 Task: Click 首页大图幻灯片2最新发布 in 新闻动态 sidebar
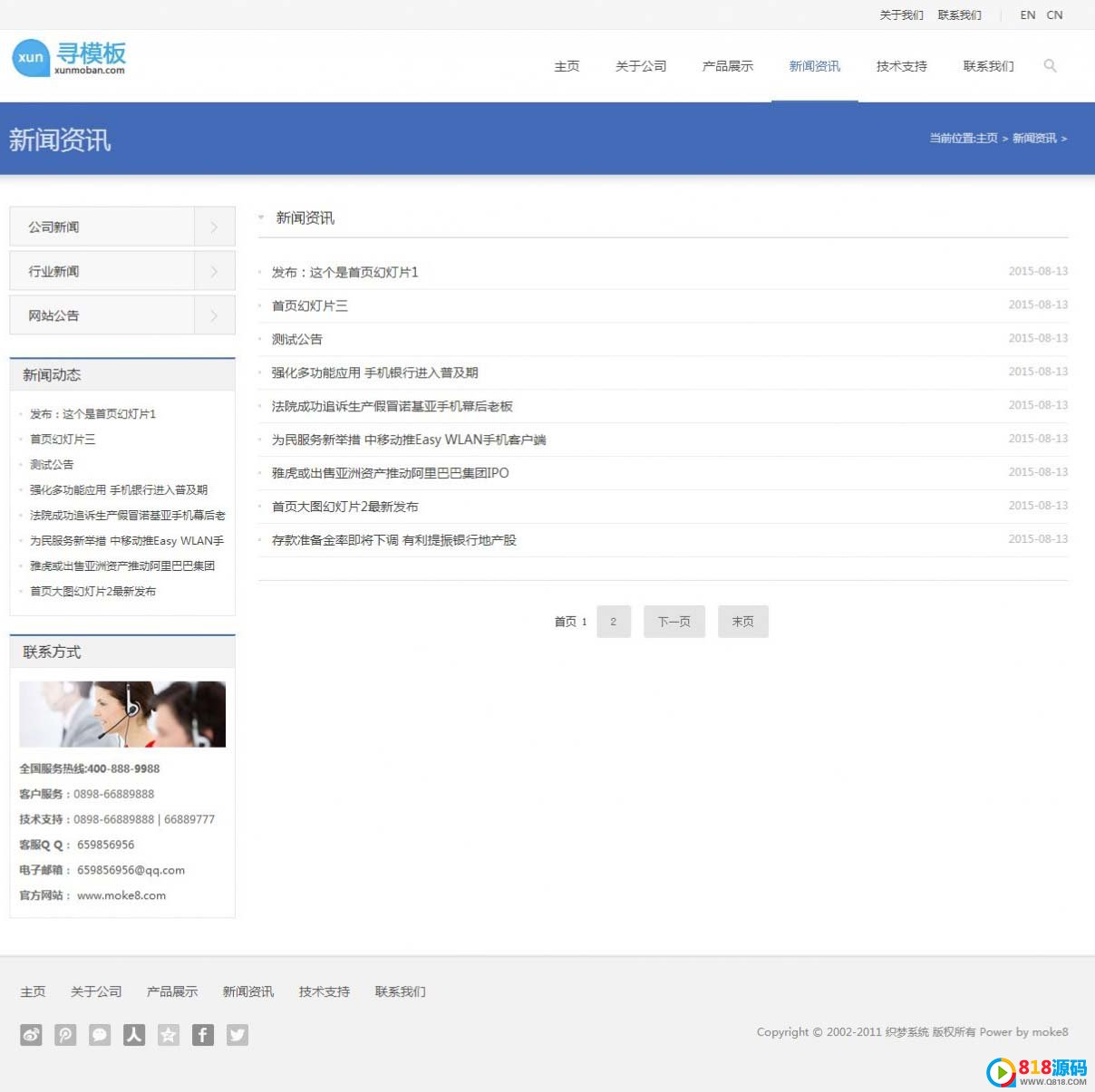click(x=93, y=592)
